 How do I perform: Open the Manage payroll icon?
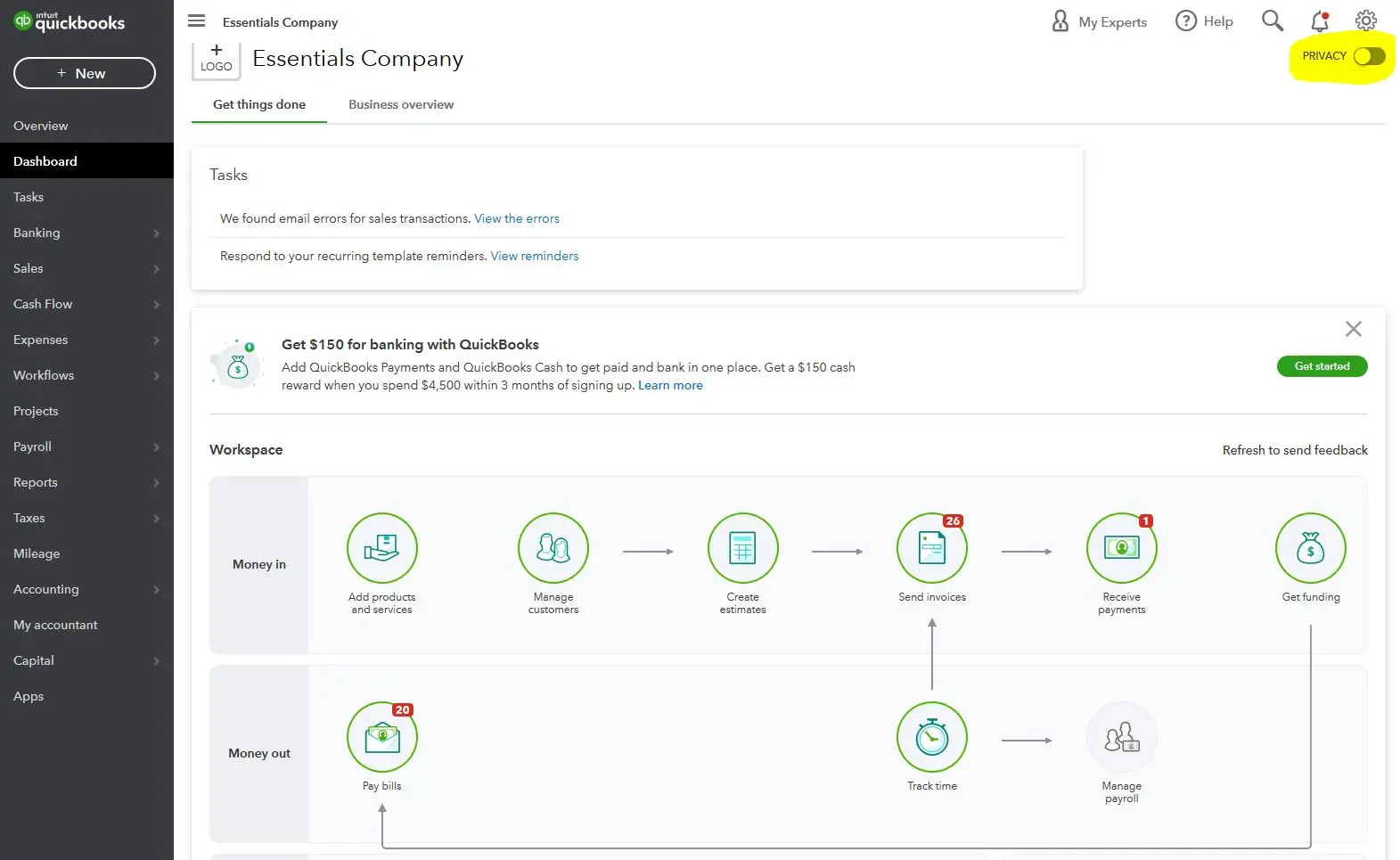(x=1121, y=737)
